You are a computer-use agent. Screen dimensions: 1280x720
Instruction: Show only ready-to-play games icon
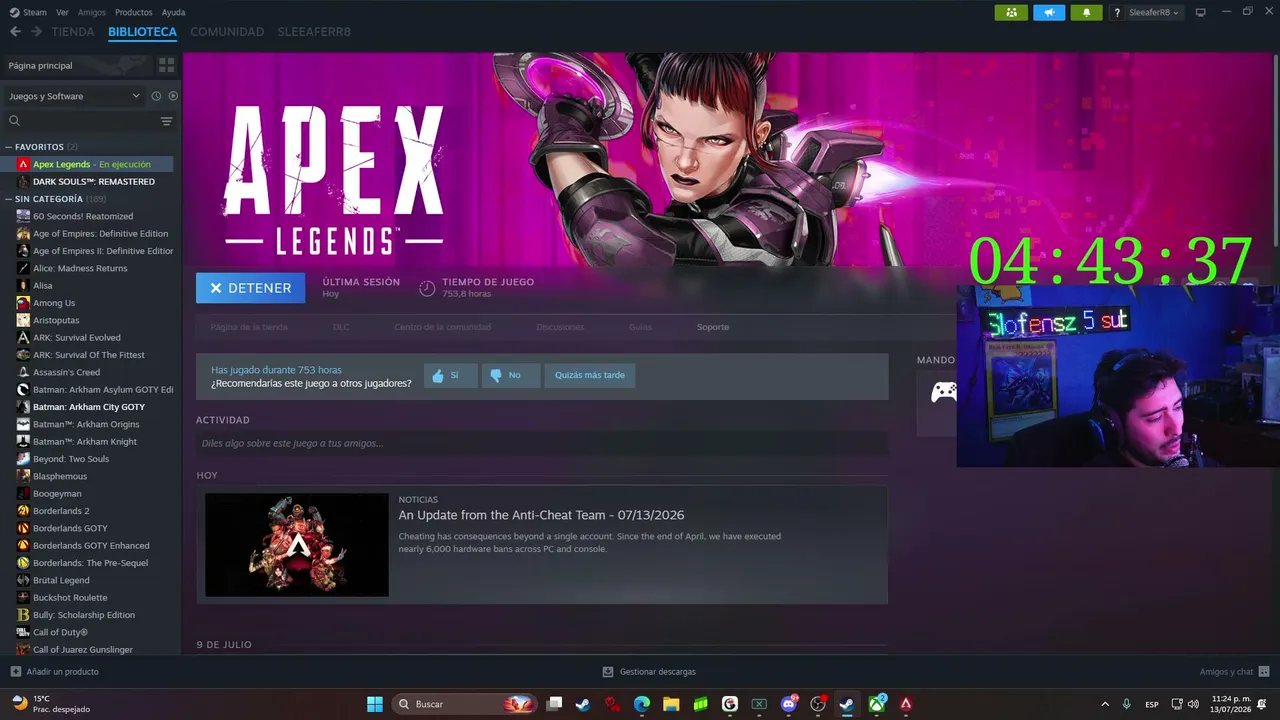[173, 96]
